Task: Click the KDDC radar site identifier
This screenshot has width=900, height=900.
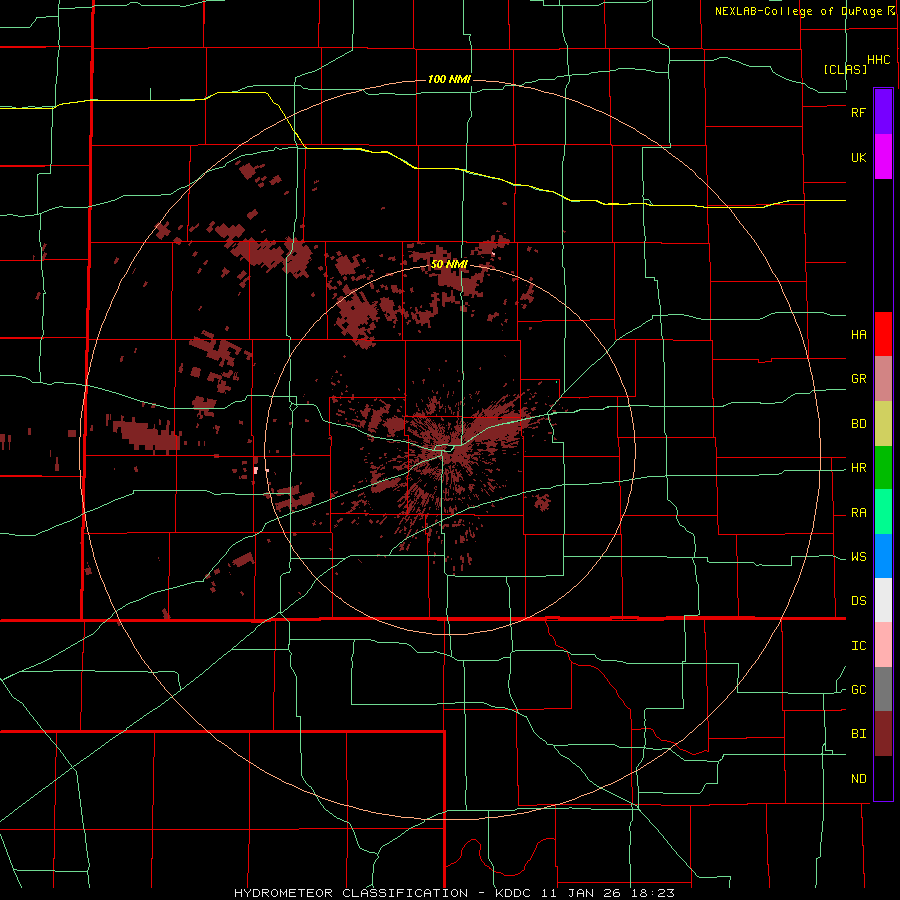Action: (515, 893)
